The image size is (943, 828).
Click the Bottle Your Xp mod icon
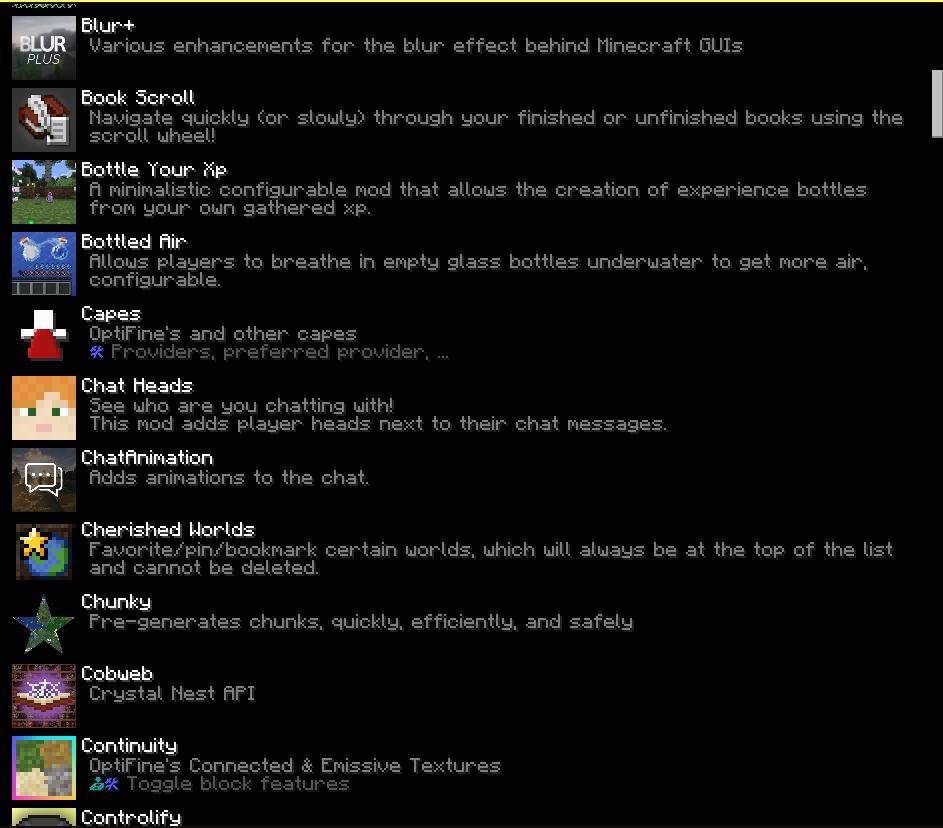coord(44,192)
